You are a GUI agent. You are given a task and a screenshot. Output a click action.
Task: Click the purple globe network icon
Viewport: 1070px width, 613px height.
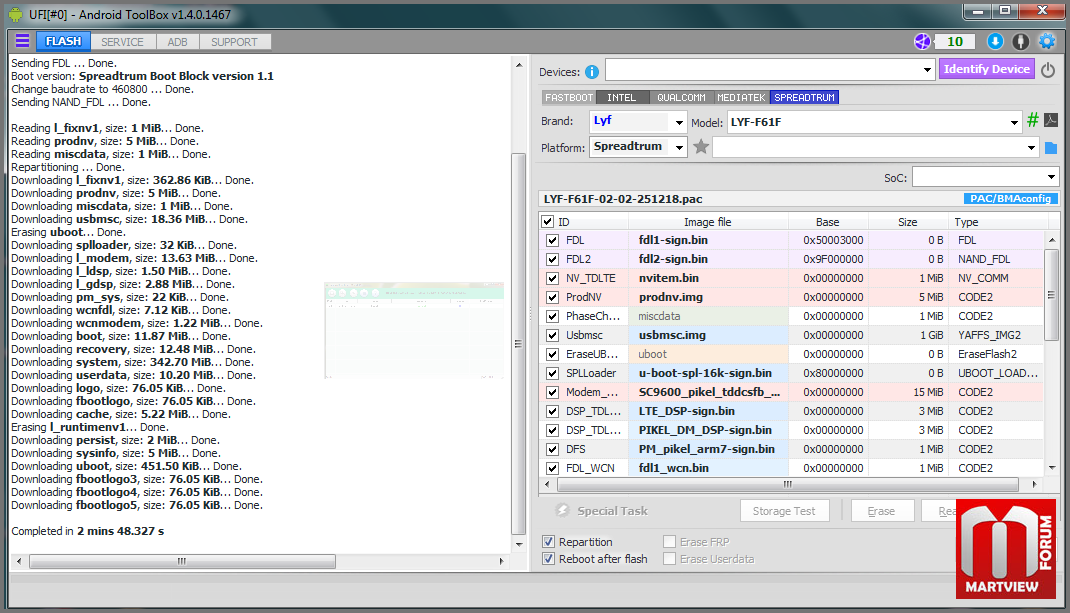[x=922, y=42]
